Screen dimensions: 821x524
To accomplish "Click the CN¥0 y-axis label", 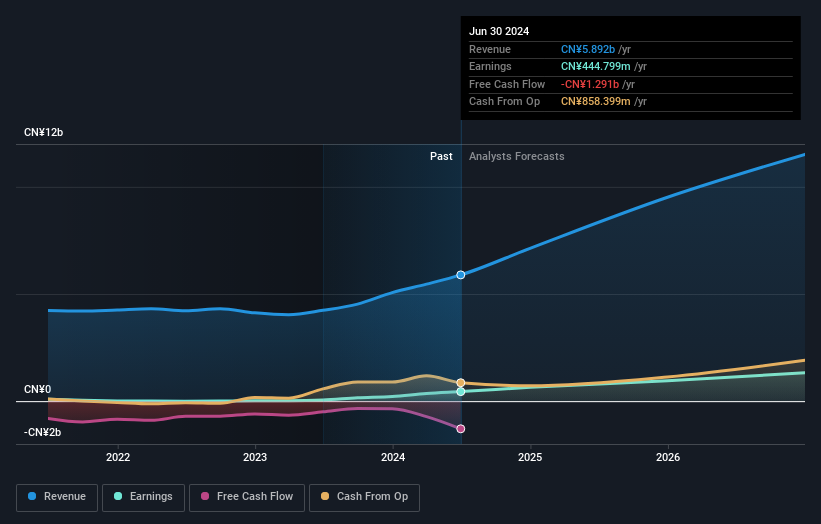I will tap(38, 389).
